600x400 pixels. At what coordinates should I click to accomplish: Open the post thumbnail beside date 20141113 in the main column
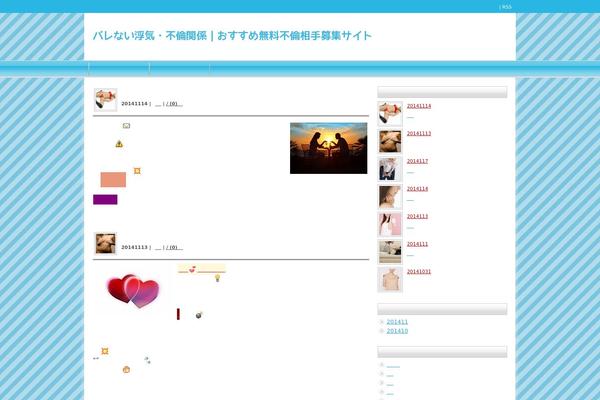[x=106, y=243]
